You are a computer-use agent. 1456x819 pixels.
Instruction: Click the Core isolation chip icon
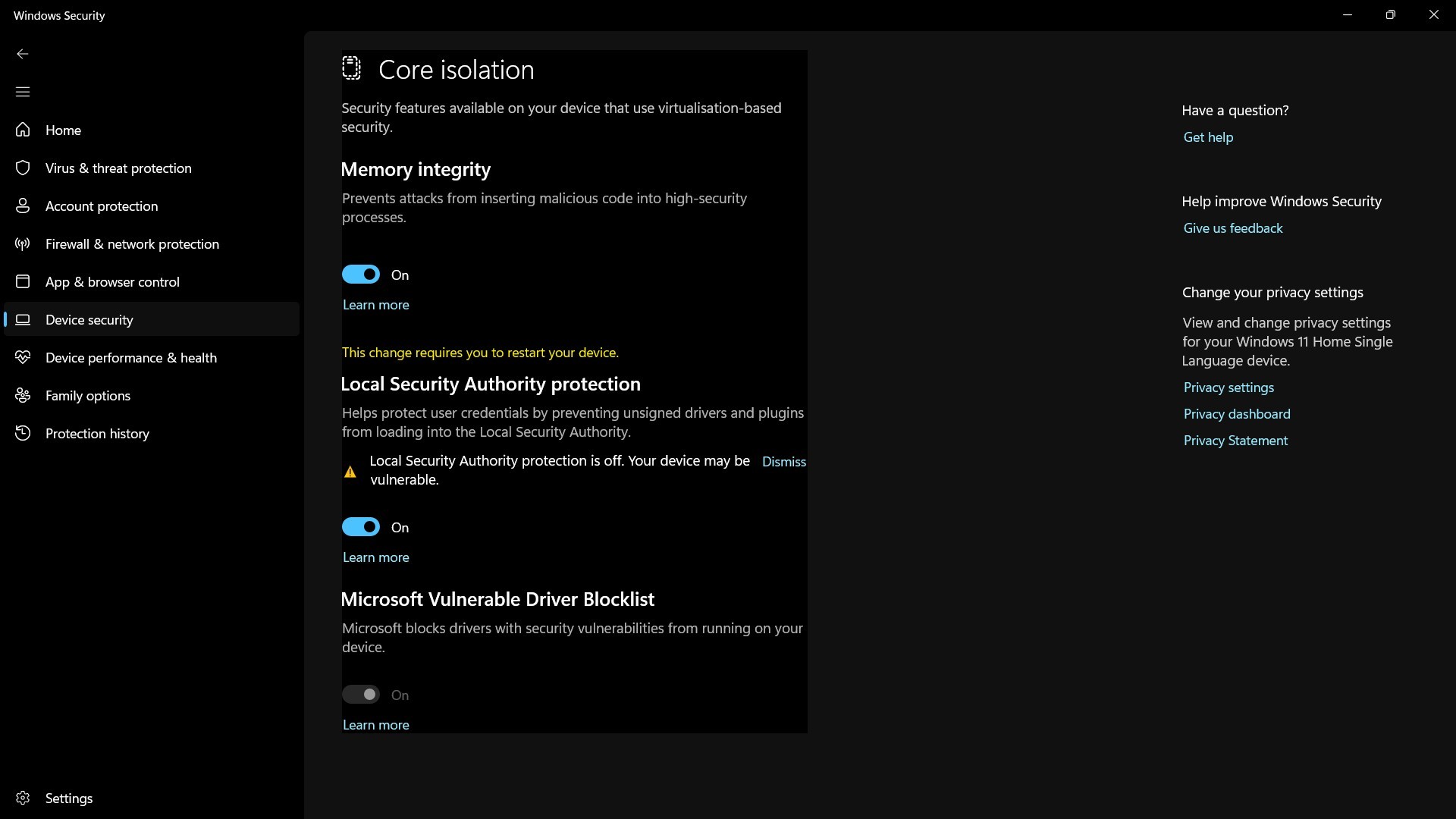coord(351,68)
